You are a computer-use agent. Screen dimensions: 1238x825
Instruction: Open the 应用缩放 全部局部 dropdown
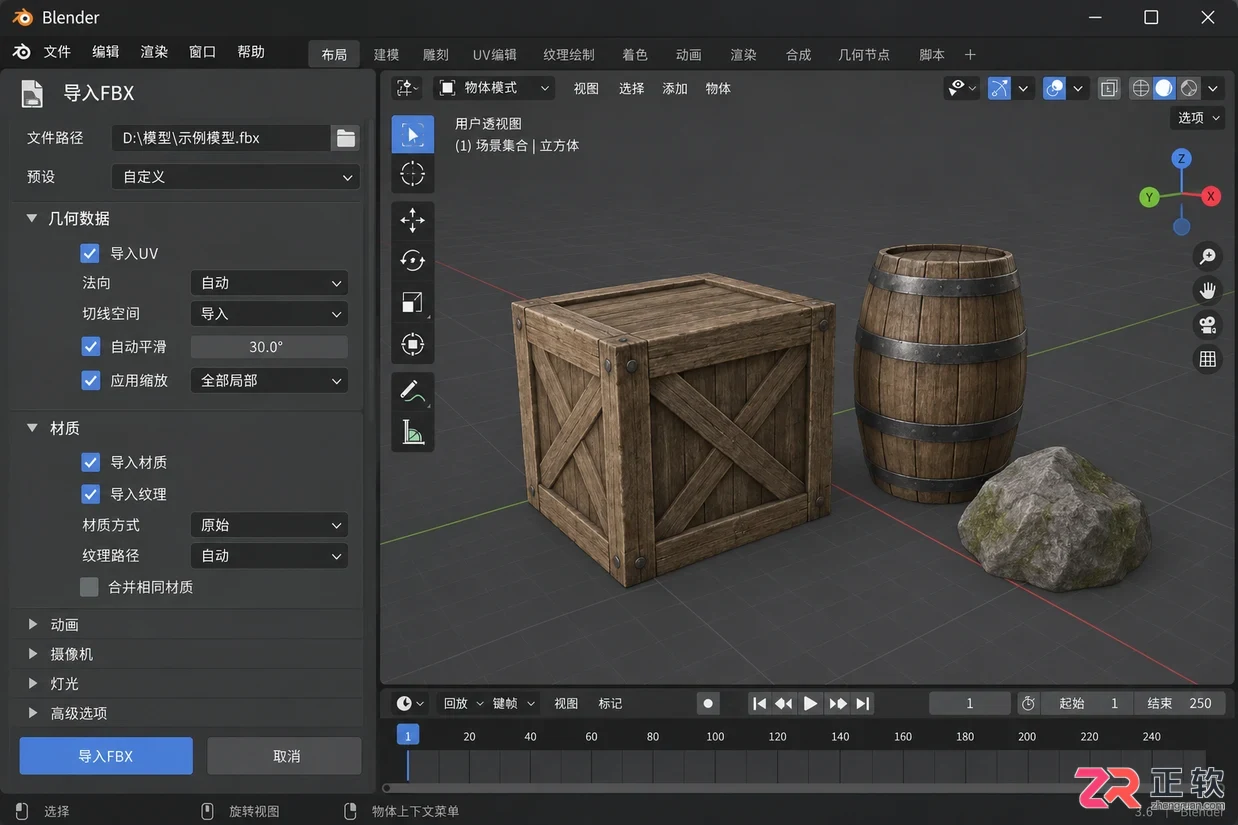point(269,380)
